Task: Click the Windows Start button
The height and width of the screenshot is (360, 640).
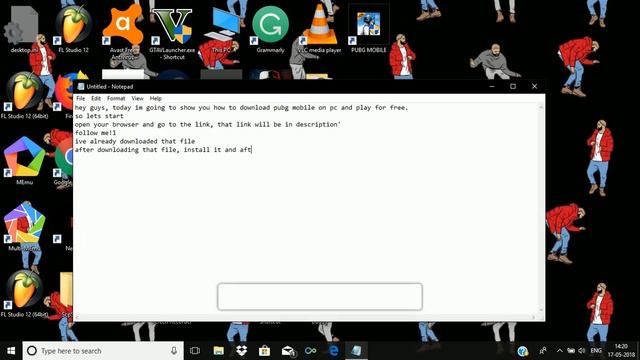Action: [x=11, y=351]
